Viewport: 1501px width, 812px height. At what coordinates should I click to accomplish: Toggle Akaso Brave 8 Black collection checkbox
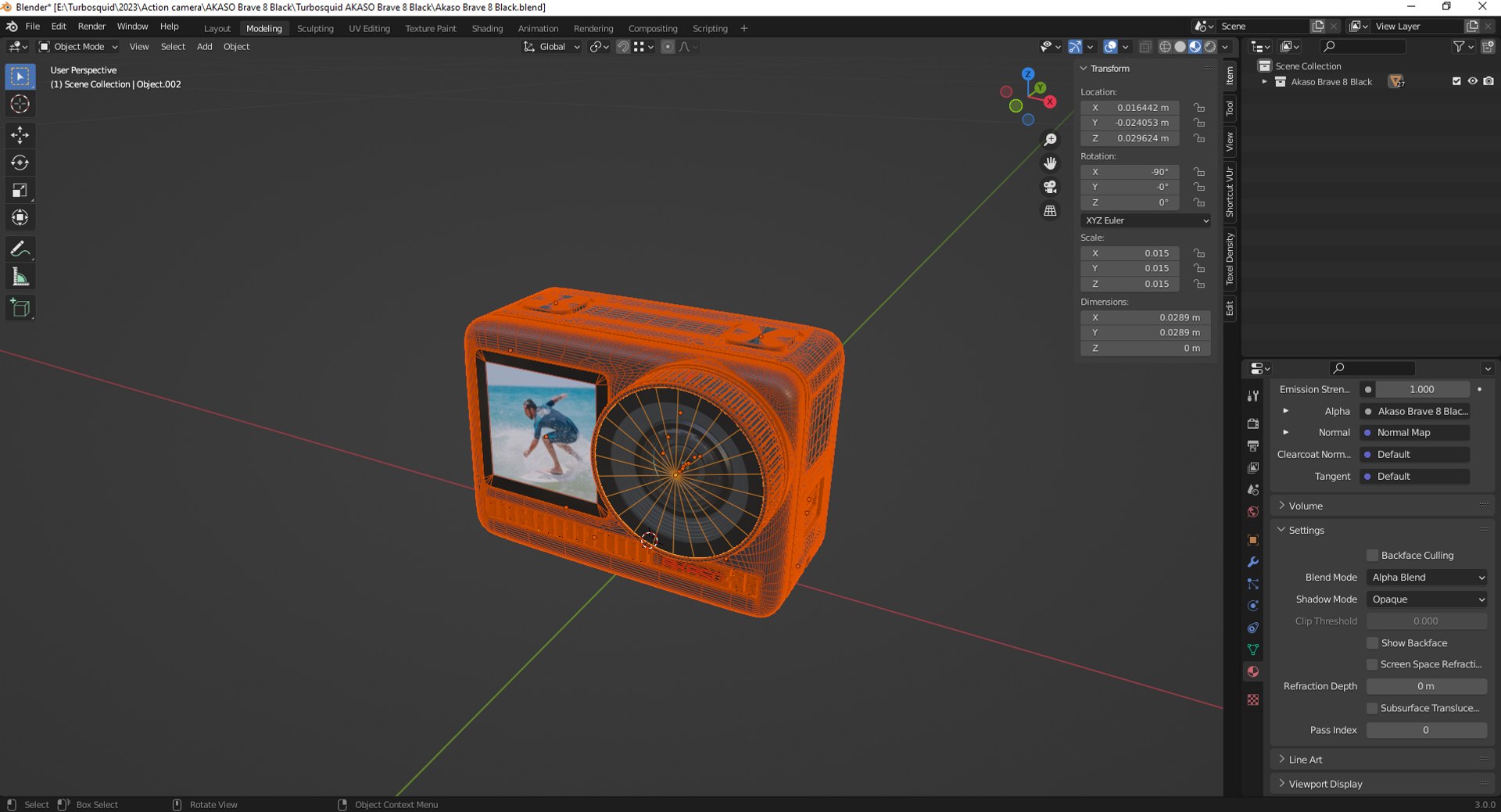[1456, 81]
